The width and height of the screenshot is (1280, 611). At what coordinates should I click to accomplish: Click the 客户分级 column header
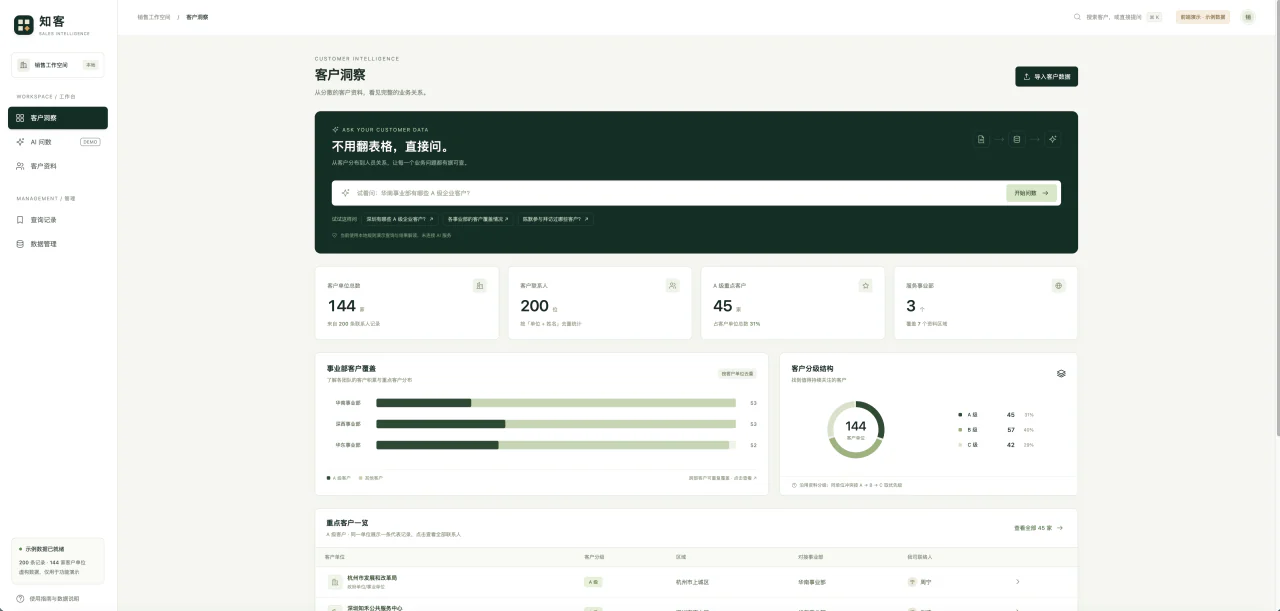point(594,556)
